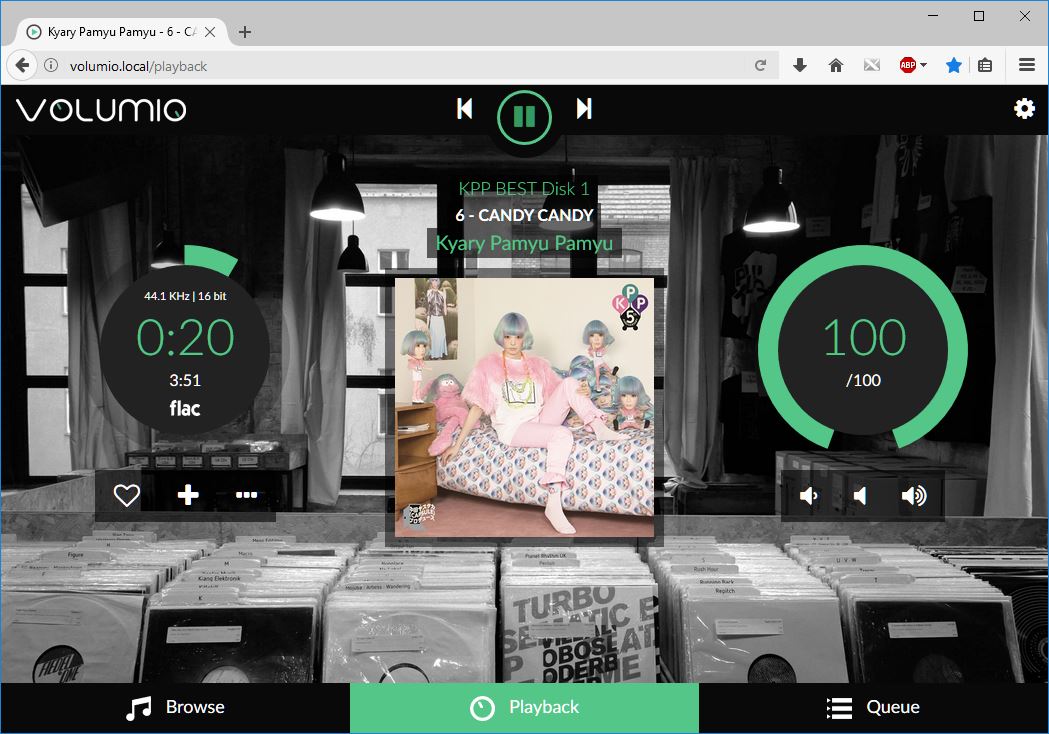Click the CANDY CANDY album artwork

pos(524,407)
